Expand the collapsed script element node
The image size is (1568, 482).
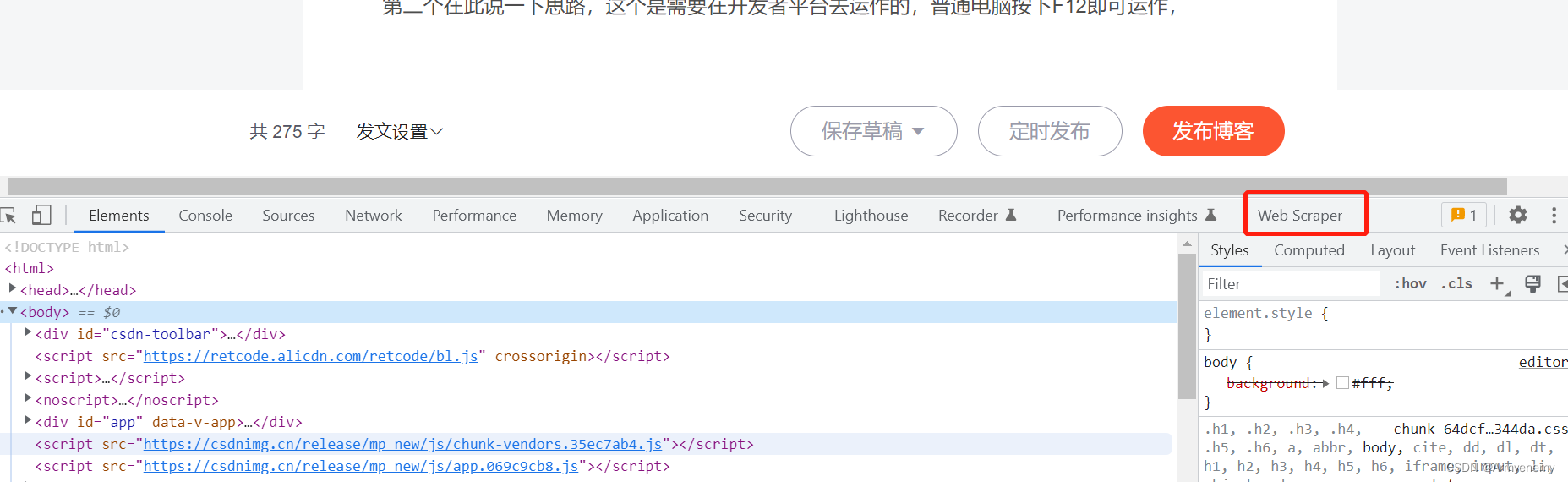pyautogui.click(x=27, y=377)
